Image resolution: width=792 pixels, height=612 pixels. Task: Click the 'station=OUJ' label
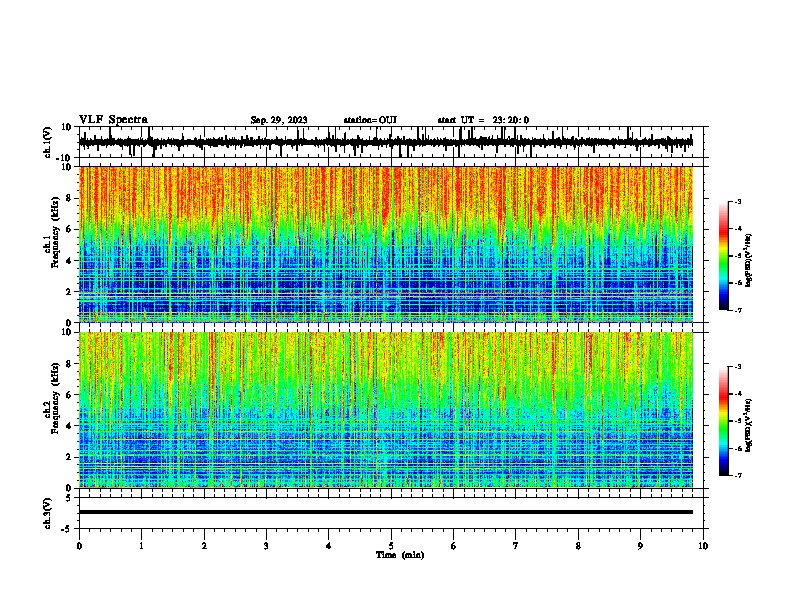pyautogui.click(x=370, y=120)
